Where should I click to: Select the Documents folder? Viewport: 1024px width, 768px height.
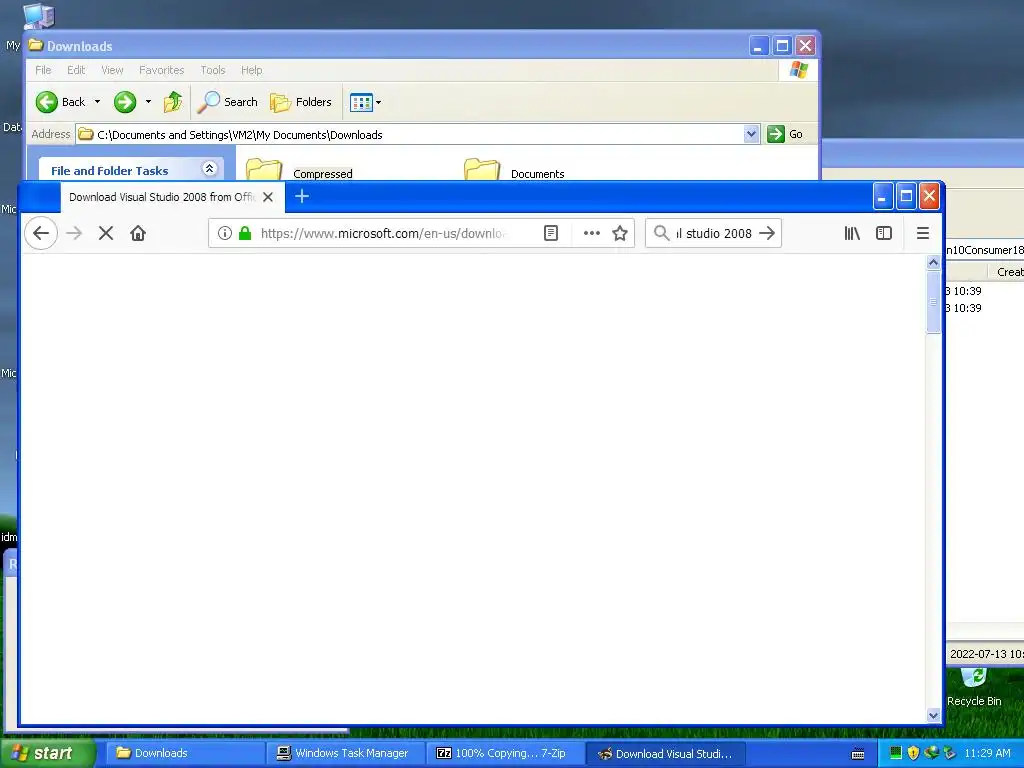pos(514,170)
